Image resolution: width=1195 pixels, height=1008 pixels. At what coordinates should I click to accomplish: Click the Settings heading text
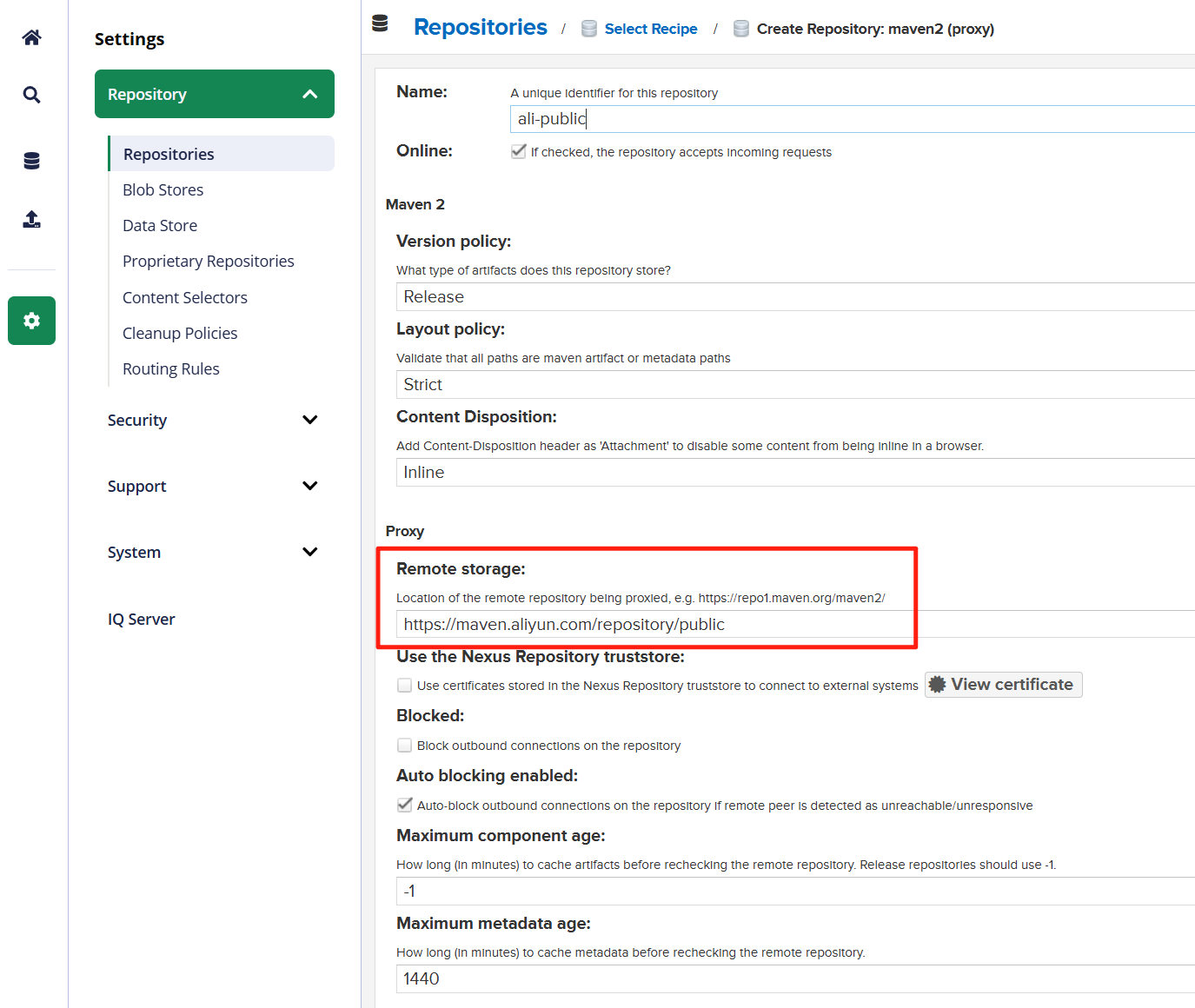129,39
